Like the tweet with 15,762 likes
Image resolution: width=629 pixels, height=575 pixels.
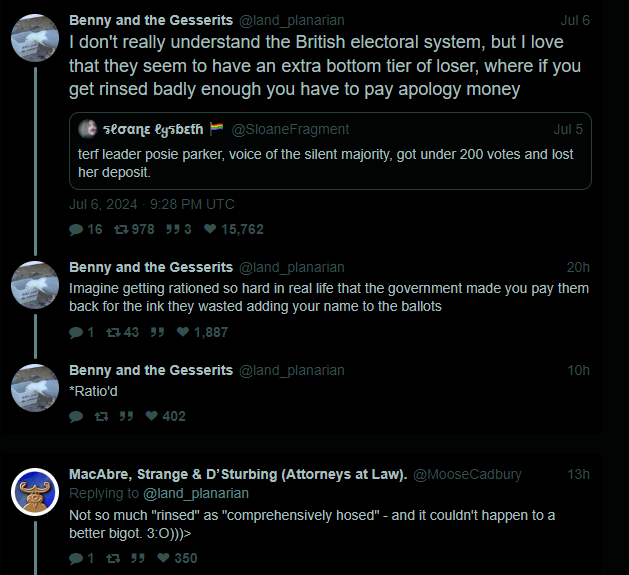tap(210, 229)
